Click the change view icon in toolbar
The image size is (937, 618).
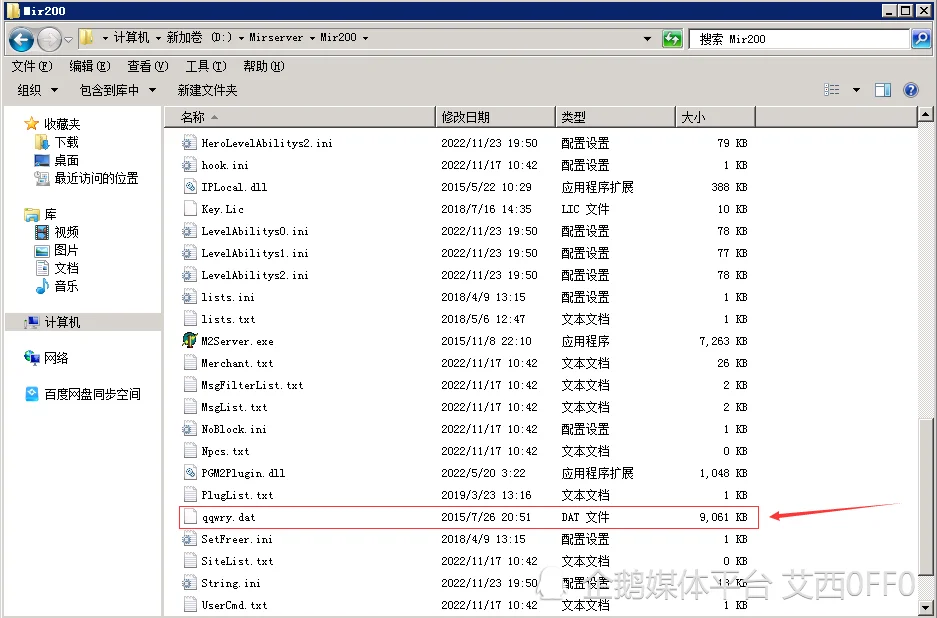[x=832, y=90]
